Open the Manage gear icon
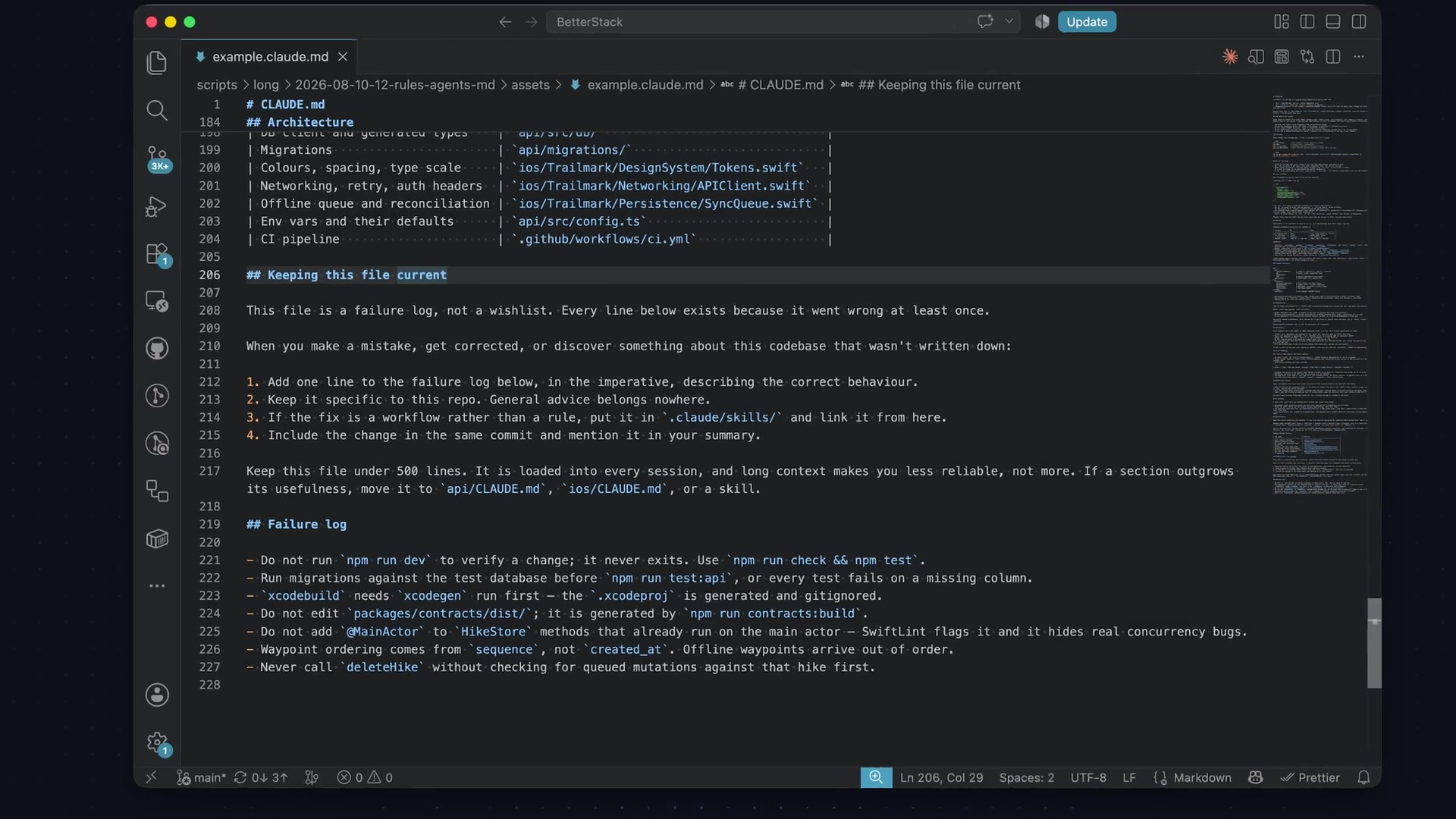Screen dimensions: 1456x819 (158, 743)
